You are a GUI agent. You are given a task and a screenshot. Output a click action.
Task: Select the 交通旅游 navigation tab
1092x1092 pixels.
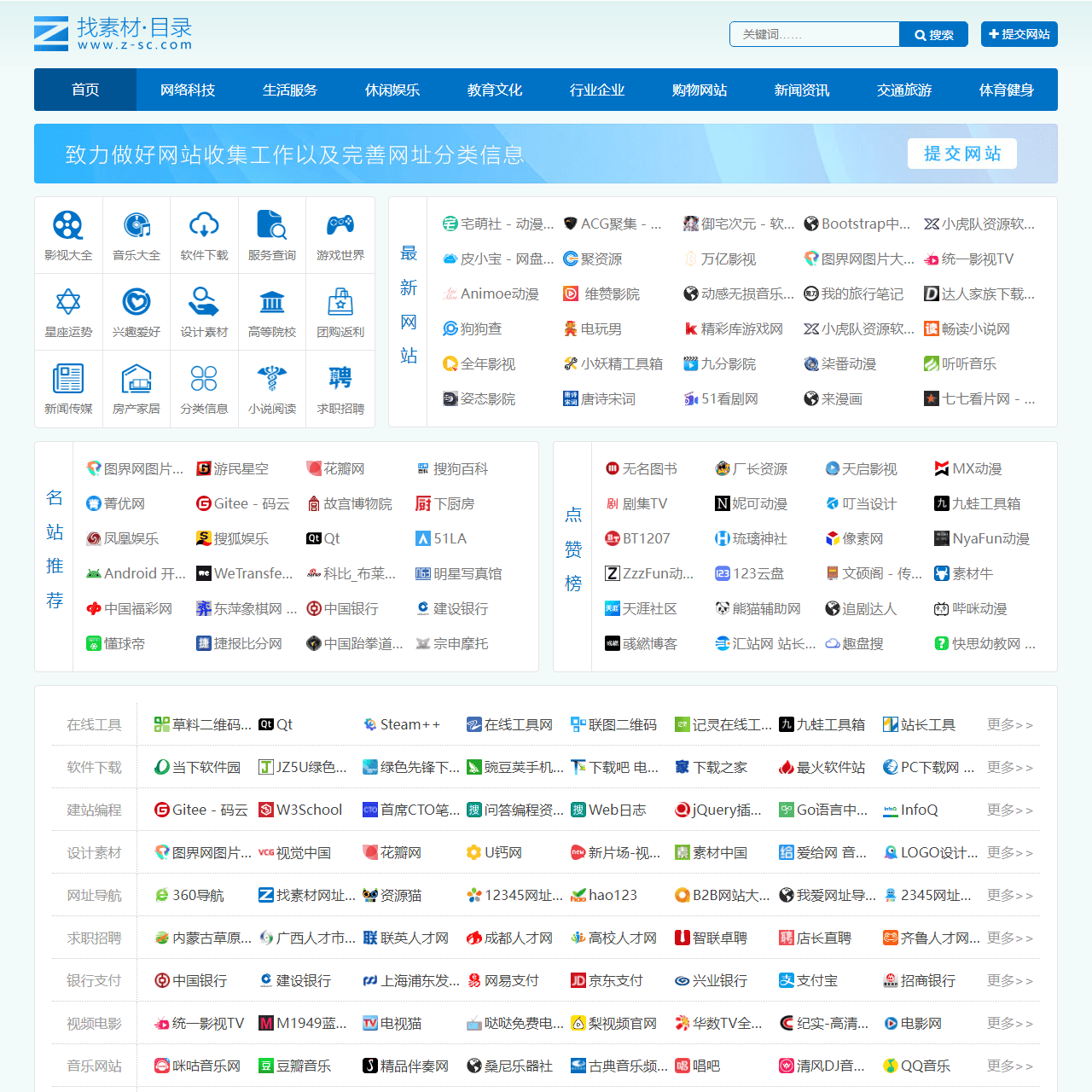(x=904, y=90)
